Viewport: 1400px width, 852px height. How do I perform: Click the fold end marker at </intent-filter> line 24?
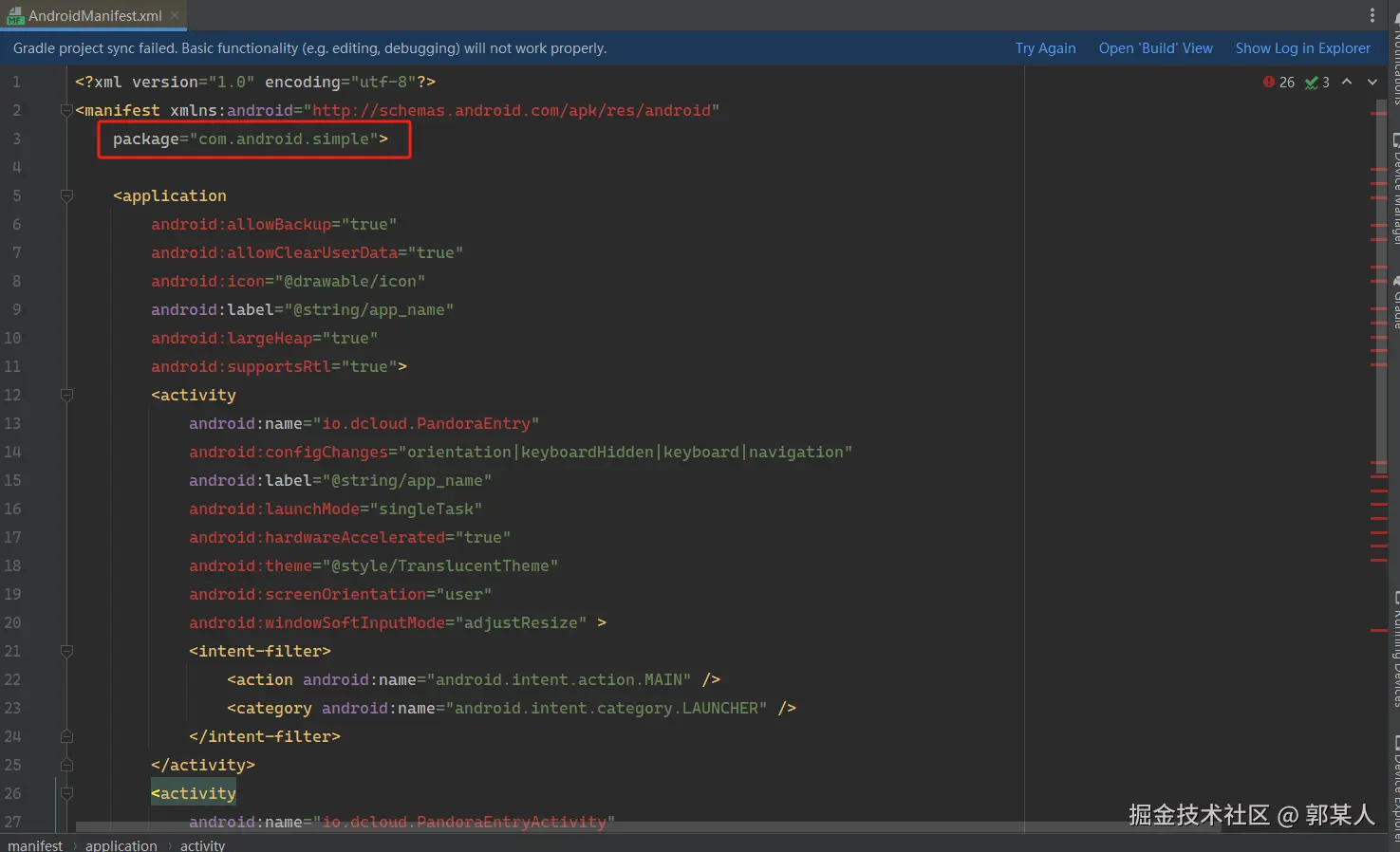66,736
